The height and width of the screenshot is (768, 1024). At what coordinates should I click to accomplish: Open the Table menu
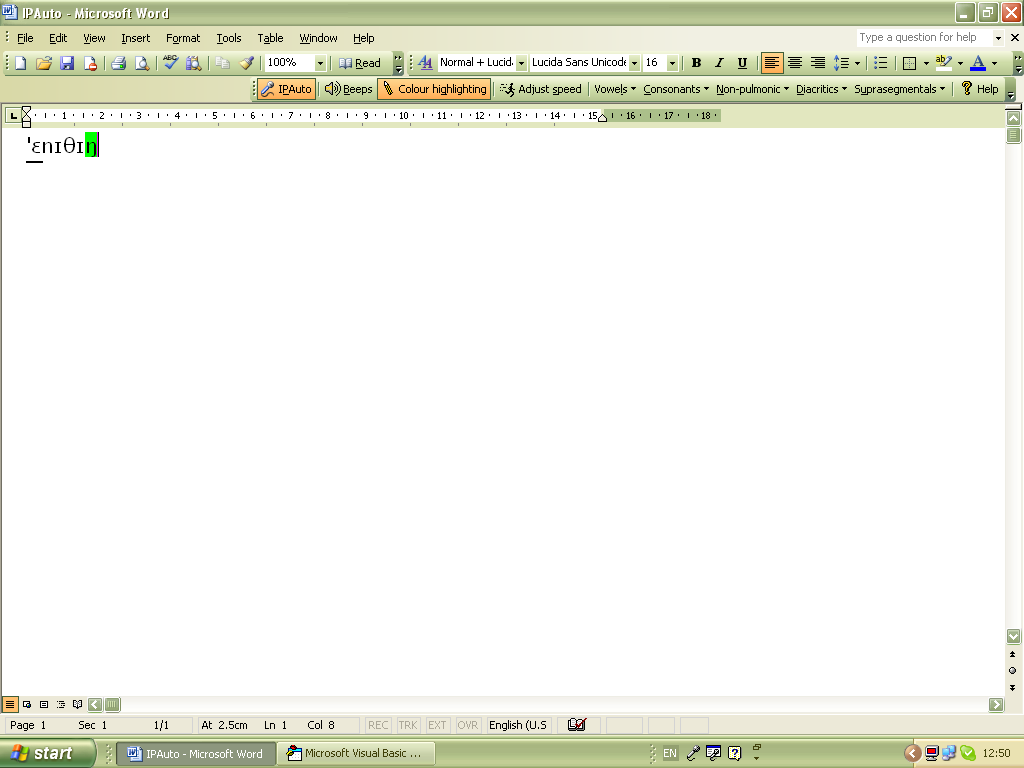(x=270, y=38)
